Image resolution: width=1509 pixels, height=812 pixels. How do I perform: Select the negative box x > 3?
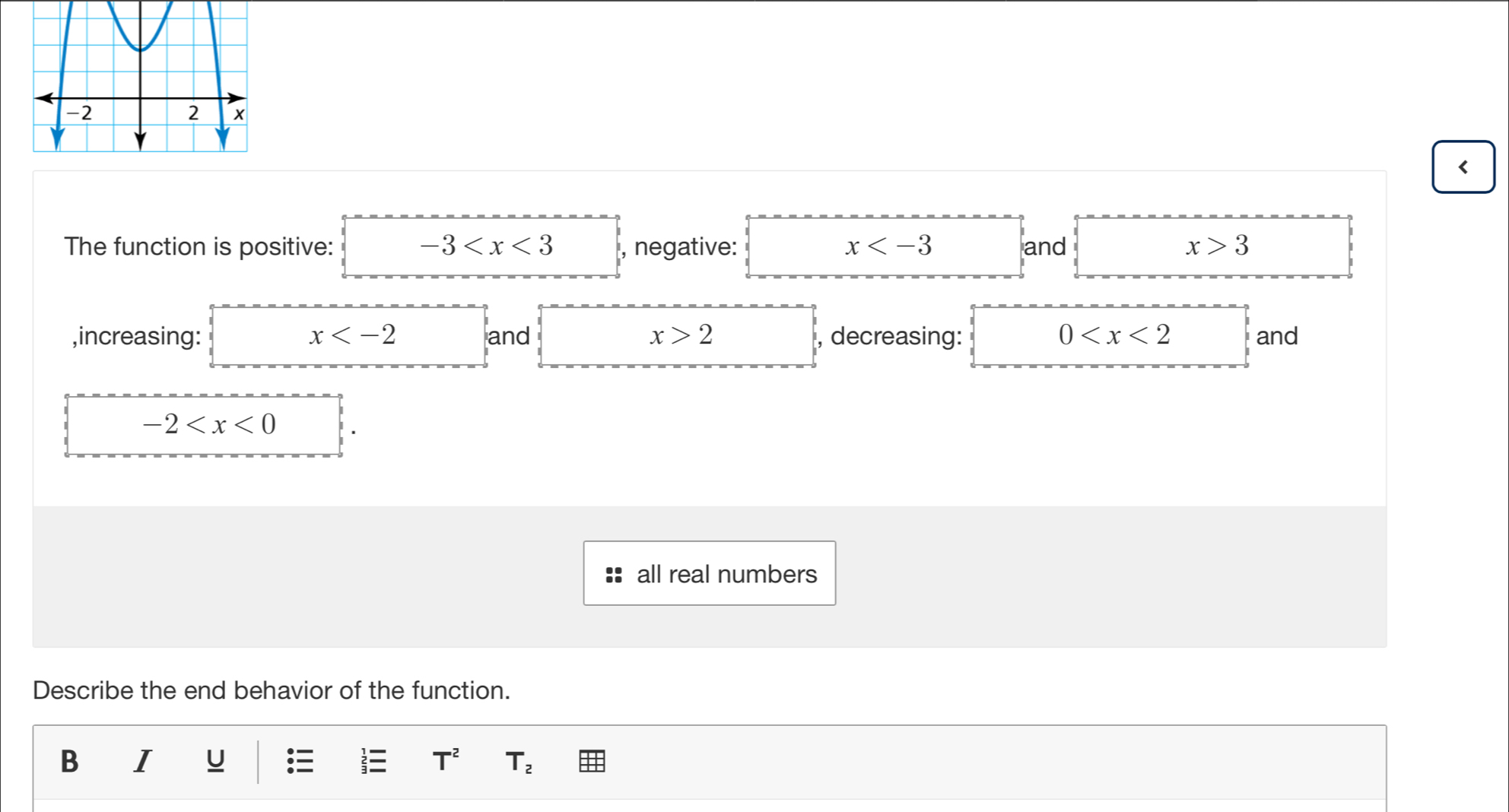pyautogui.click(x=1213, y=246)
